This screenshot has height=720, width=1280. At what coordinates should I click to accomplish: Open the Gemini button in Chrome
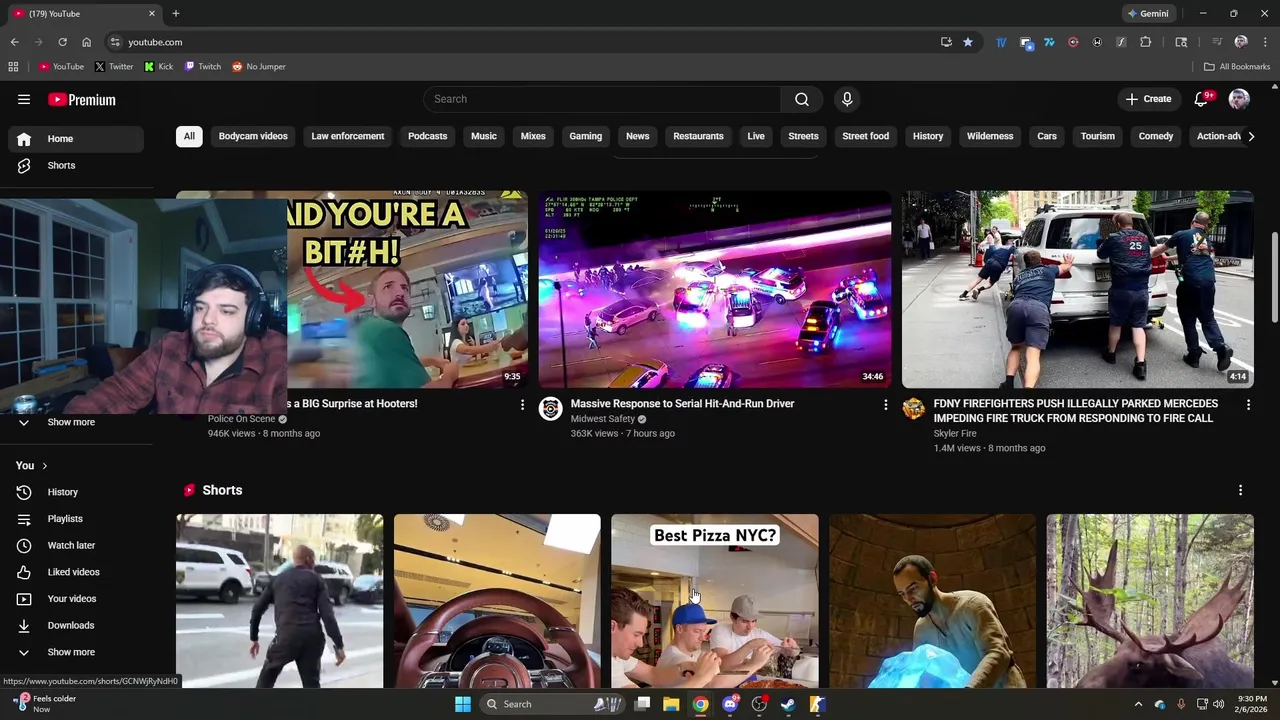[1147, 14]
